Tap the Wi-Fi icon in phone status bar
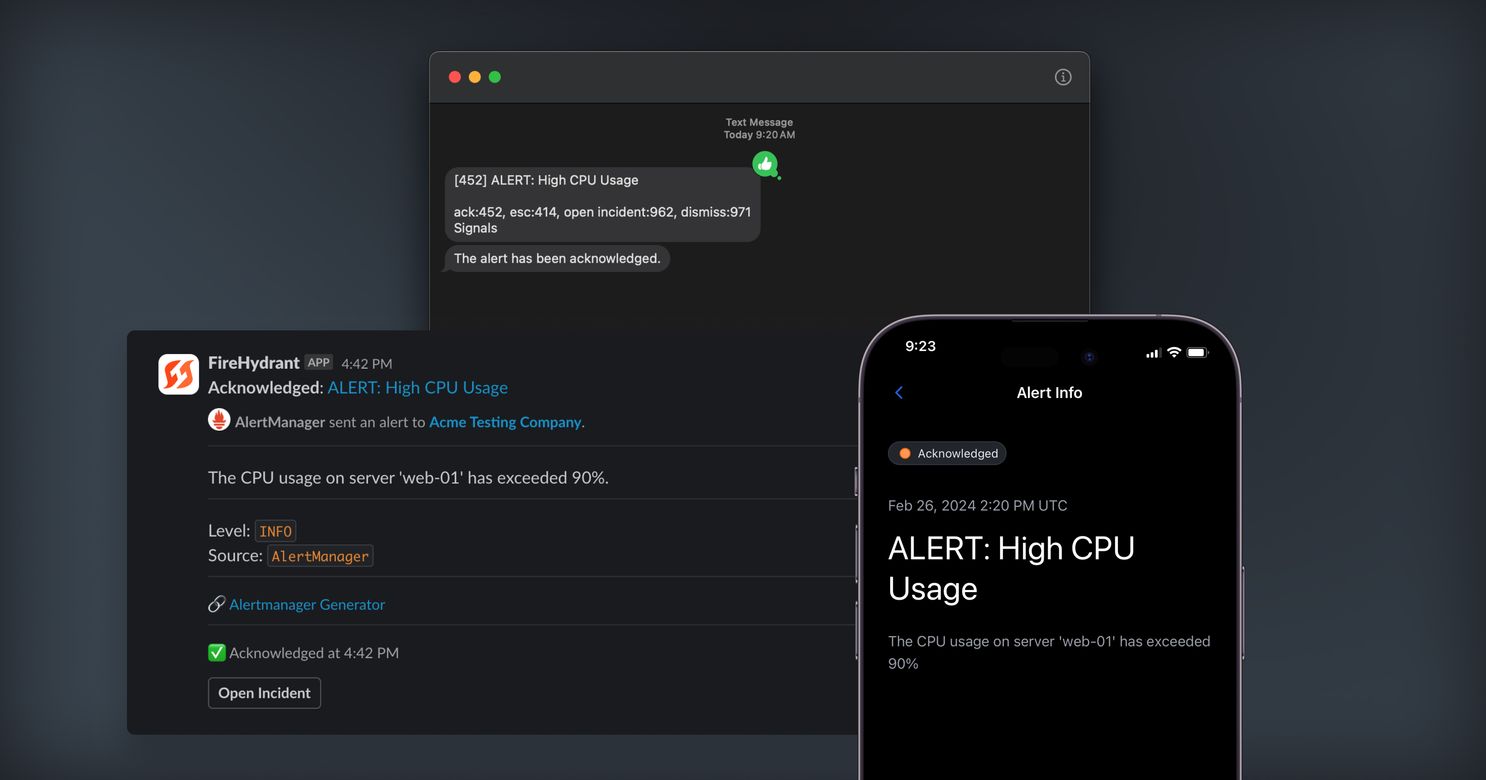The width and height of the screenshot is (1486, 780). pos(1174,352)
